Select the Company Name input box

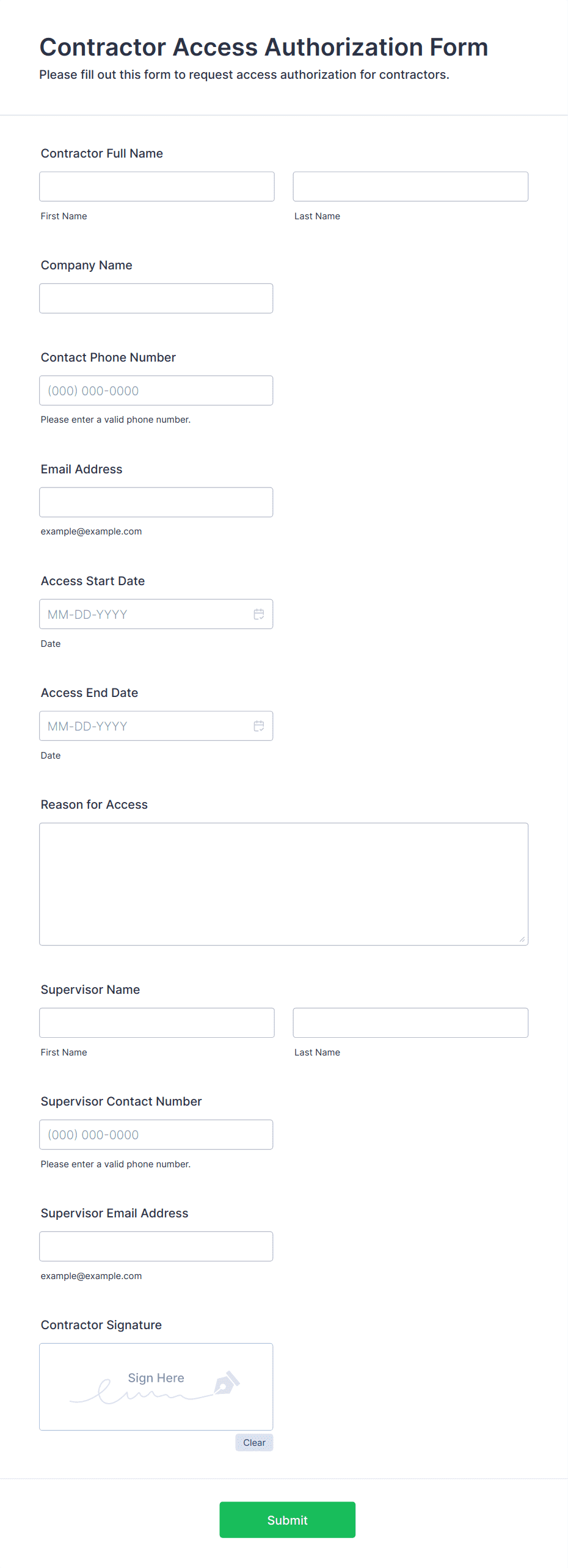point(156,298)
